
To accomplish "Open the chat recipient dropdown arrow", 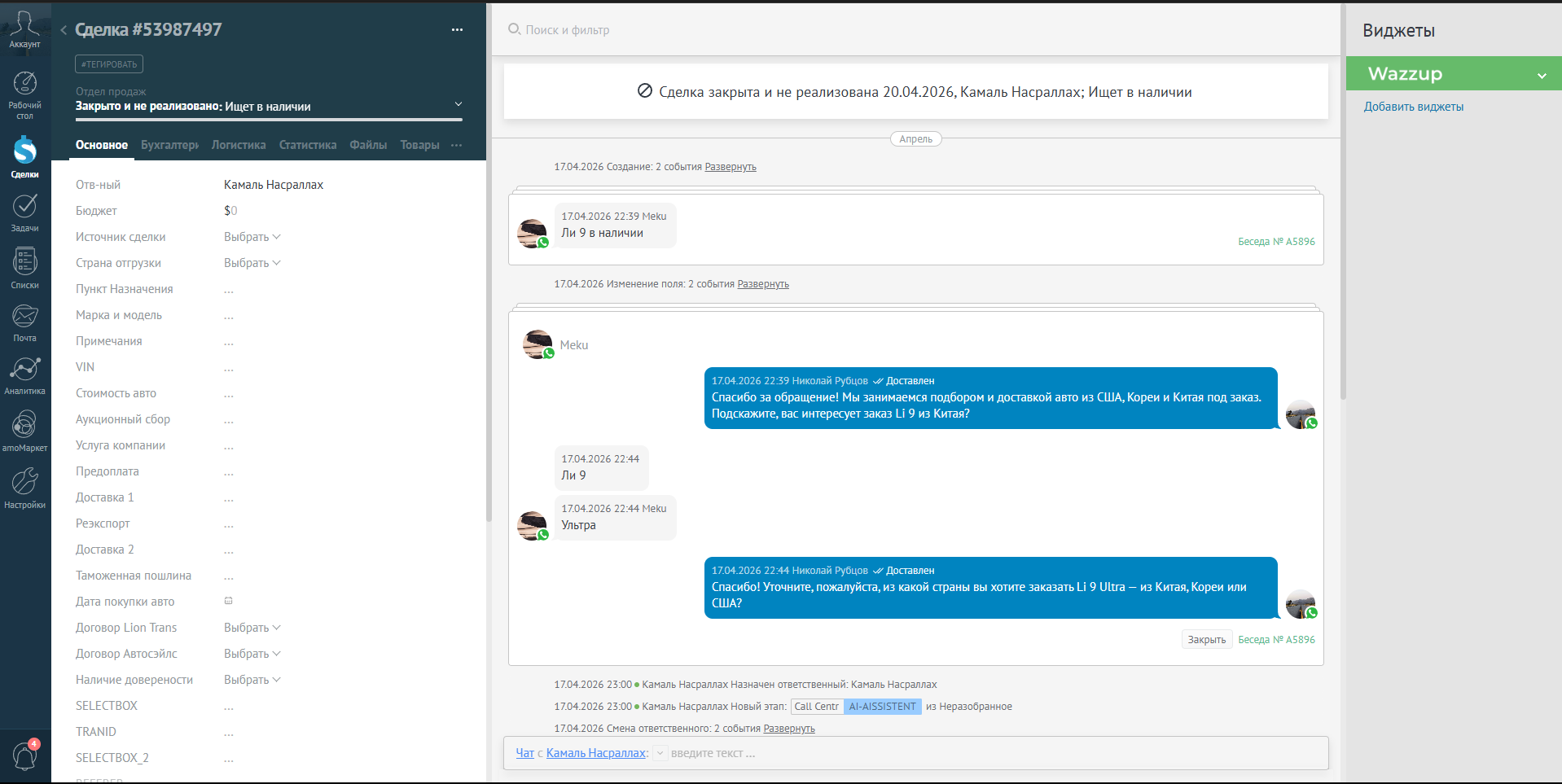I will (660, 753).
